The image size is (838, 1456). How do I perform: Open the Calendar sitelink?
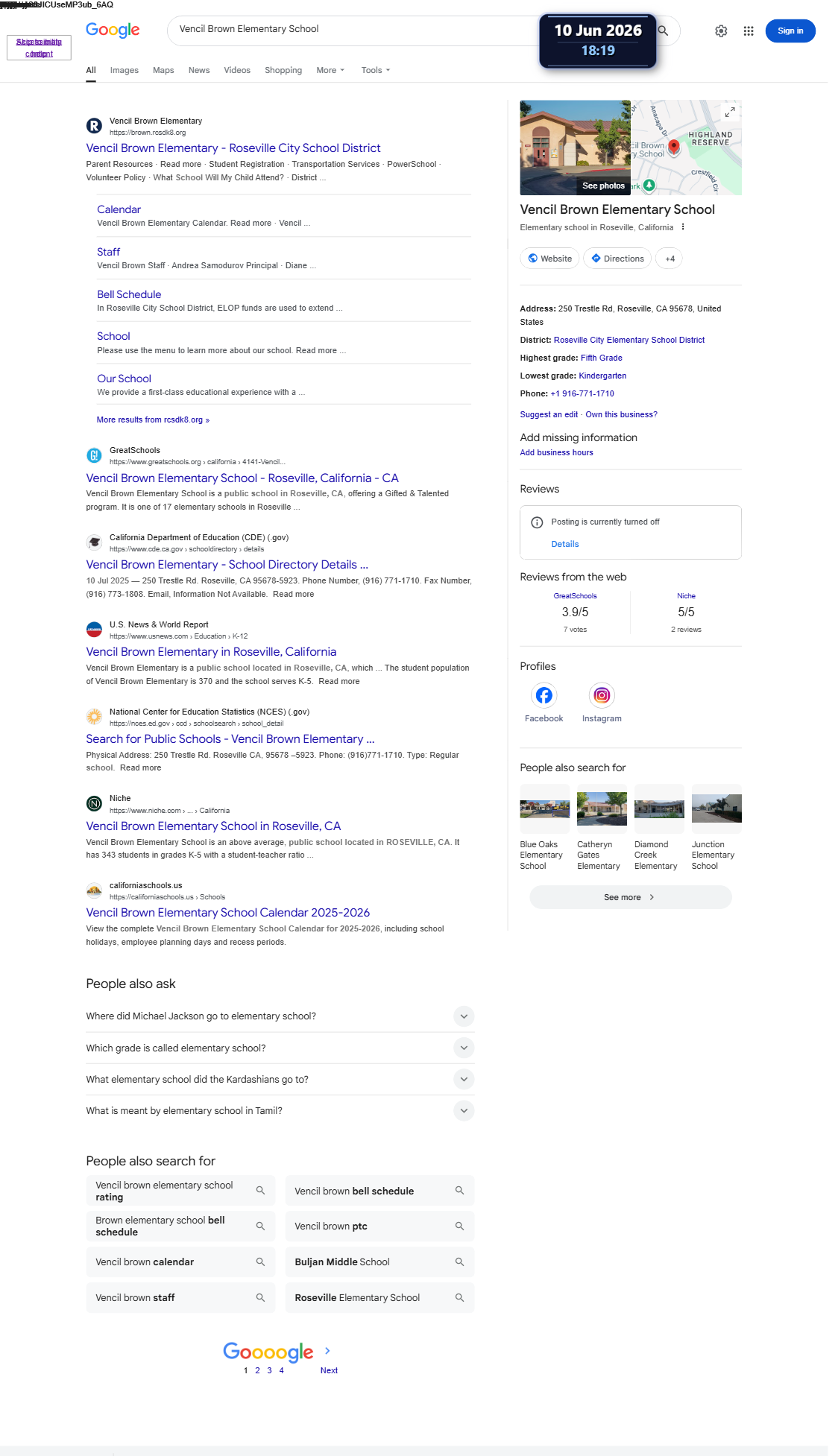(x=119, y=209)
